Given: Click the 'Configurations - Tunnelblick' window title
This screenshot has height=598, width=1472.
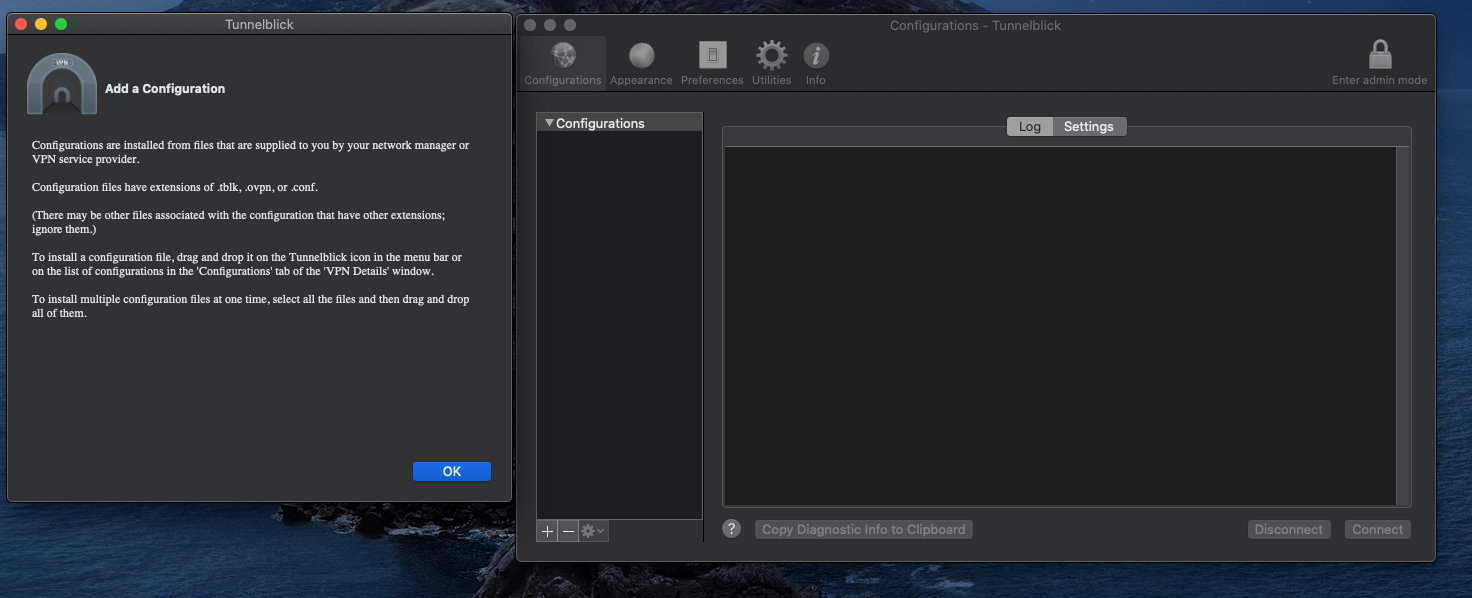Looking at the screenshot, I should pos(975,25).
